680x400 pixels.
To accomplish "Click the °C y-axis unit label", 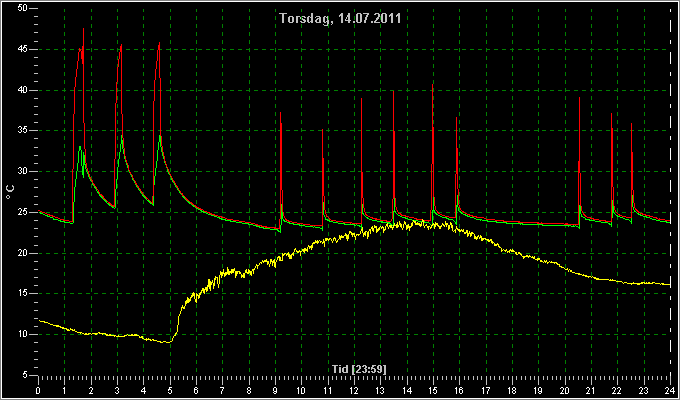I will pyautogui.click(x=10, y=192).
